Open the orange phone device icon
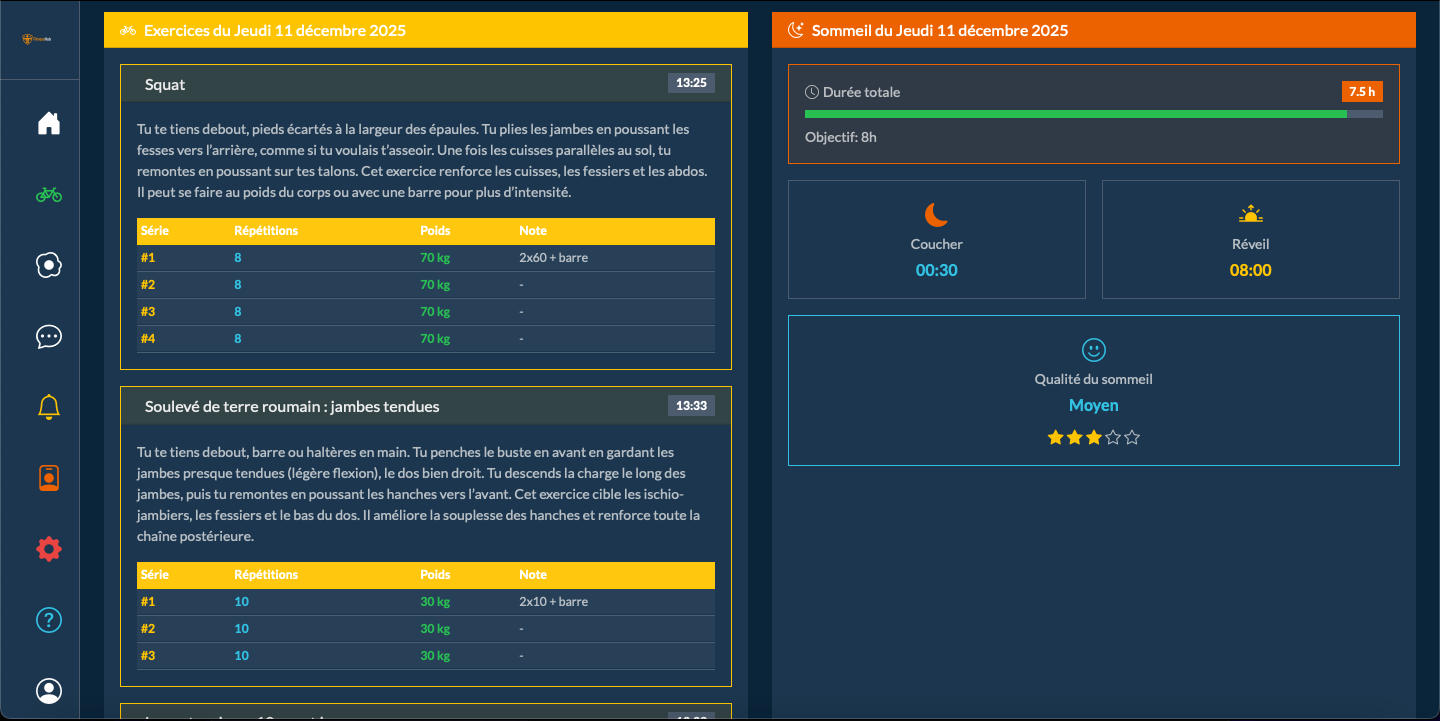 coord(48,478)
